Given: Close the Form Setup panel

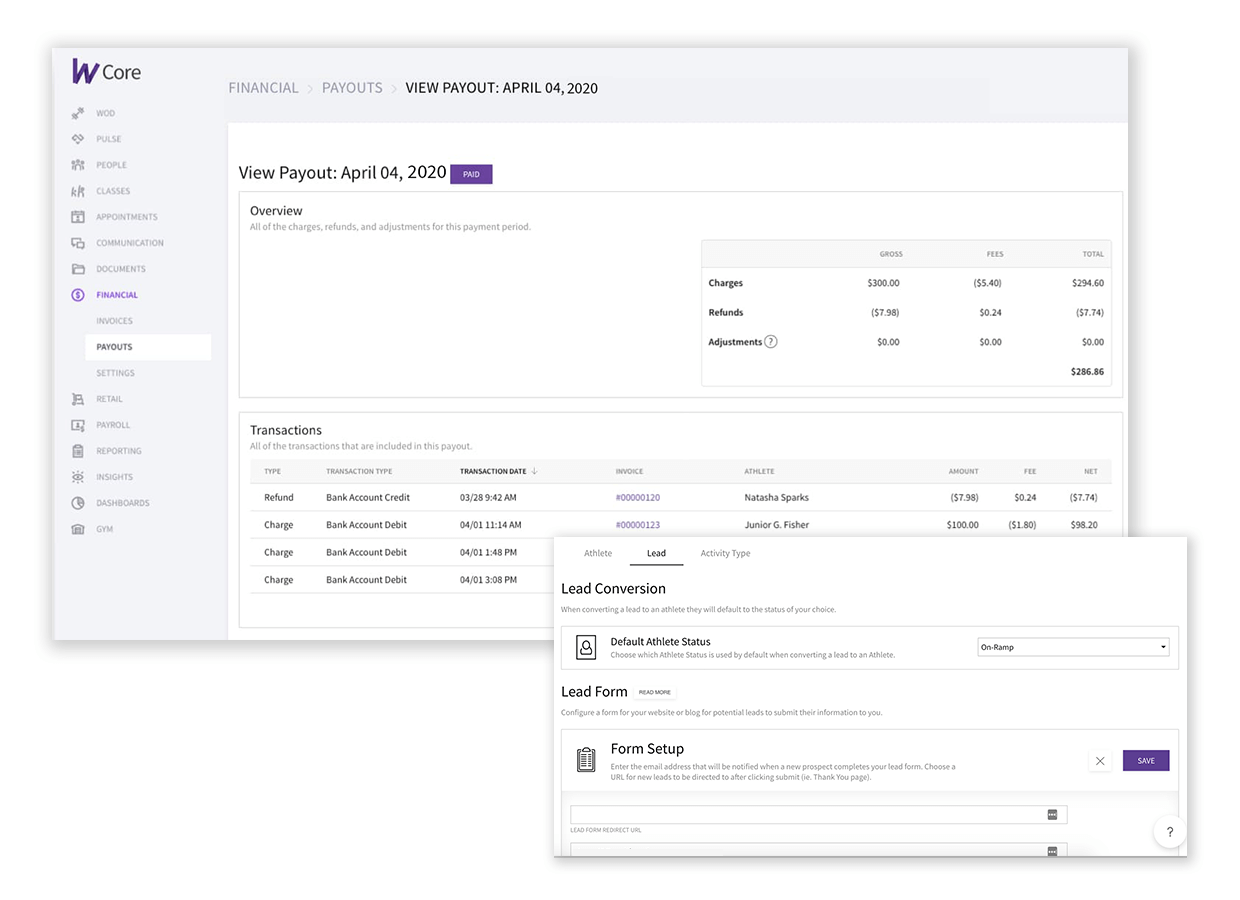Looking at the screenshot, I should click(1100, 761).
